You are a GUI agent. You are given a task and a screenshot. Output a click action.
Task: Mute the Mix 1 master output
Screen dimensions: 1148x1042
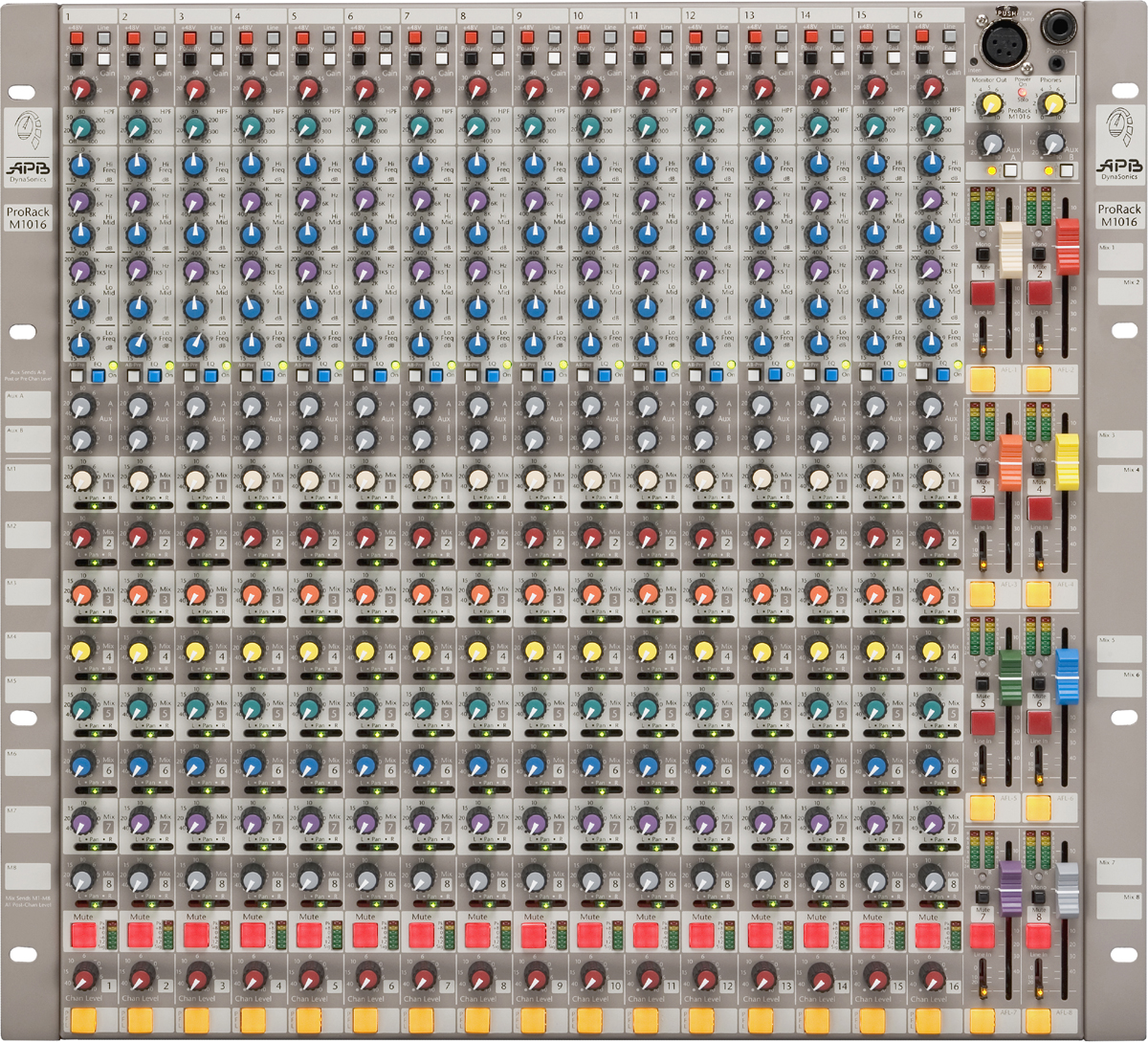point(982,293)
